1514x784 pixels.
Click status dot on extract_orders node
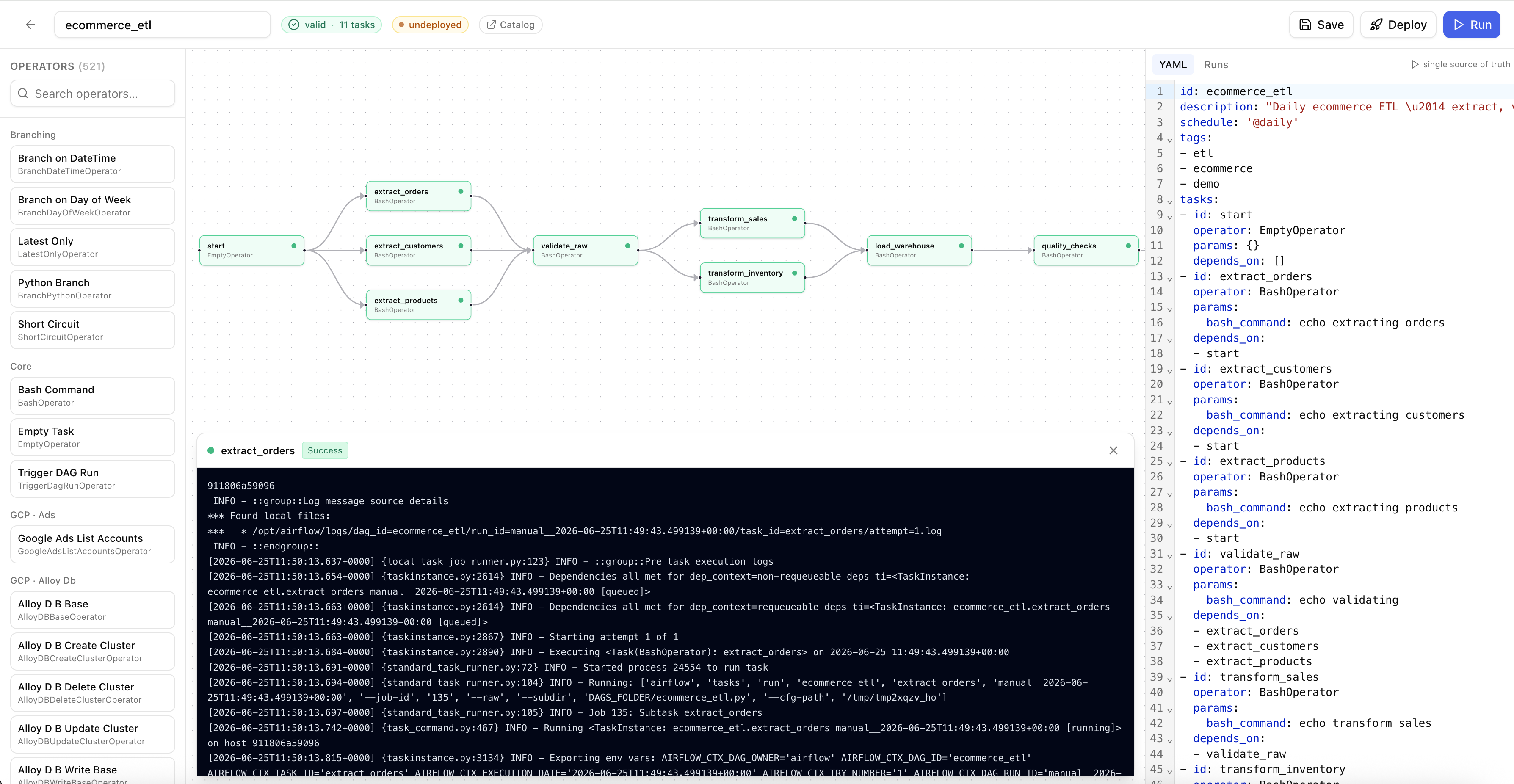[461, 192]
